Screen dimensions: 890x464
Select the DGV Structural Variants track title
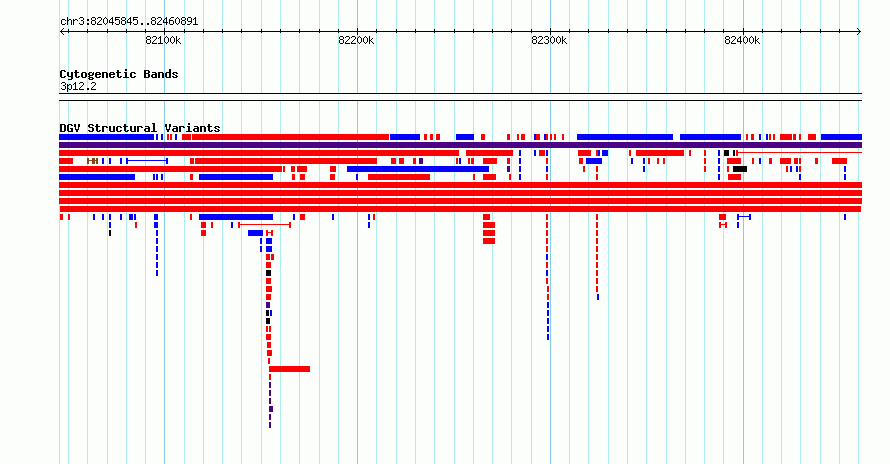[x=140, y=128]
